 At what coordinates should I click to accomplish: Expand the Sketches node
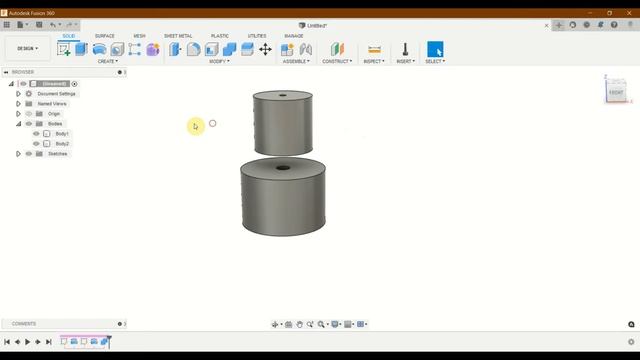(x=18, y=154)
